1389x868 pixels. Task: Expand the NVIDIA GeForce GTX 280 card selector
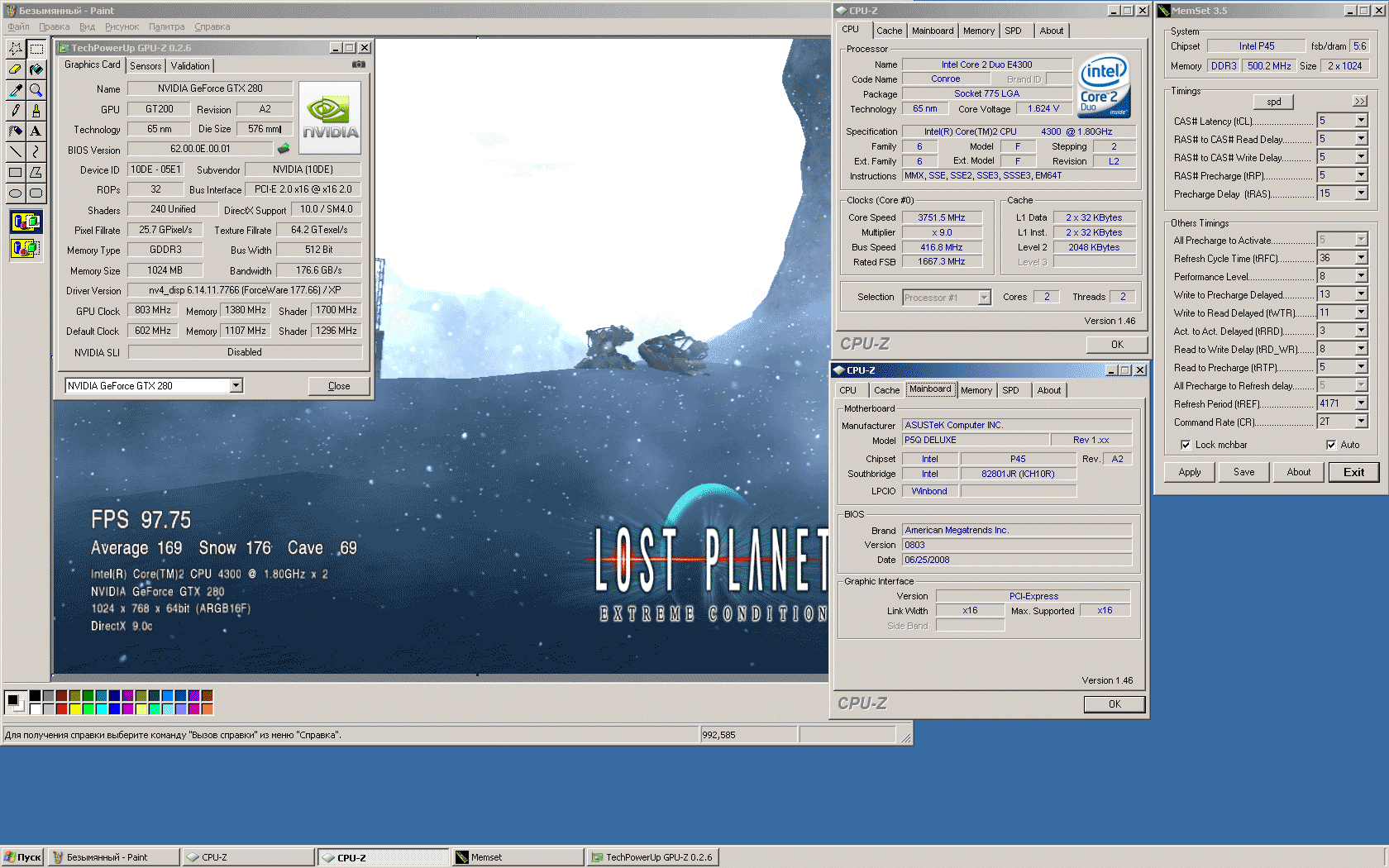pyautogui.click(x=236, y=386)
